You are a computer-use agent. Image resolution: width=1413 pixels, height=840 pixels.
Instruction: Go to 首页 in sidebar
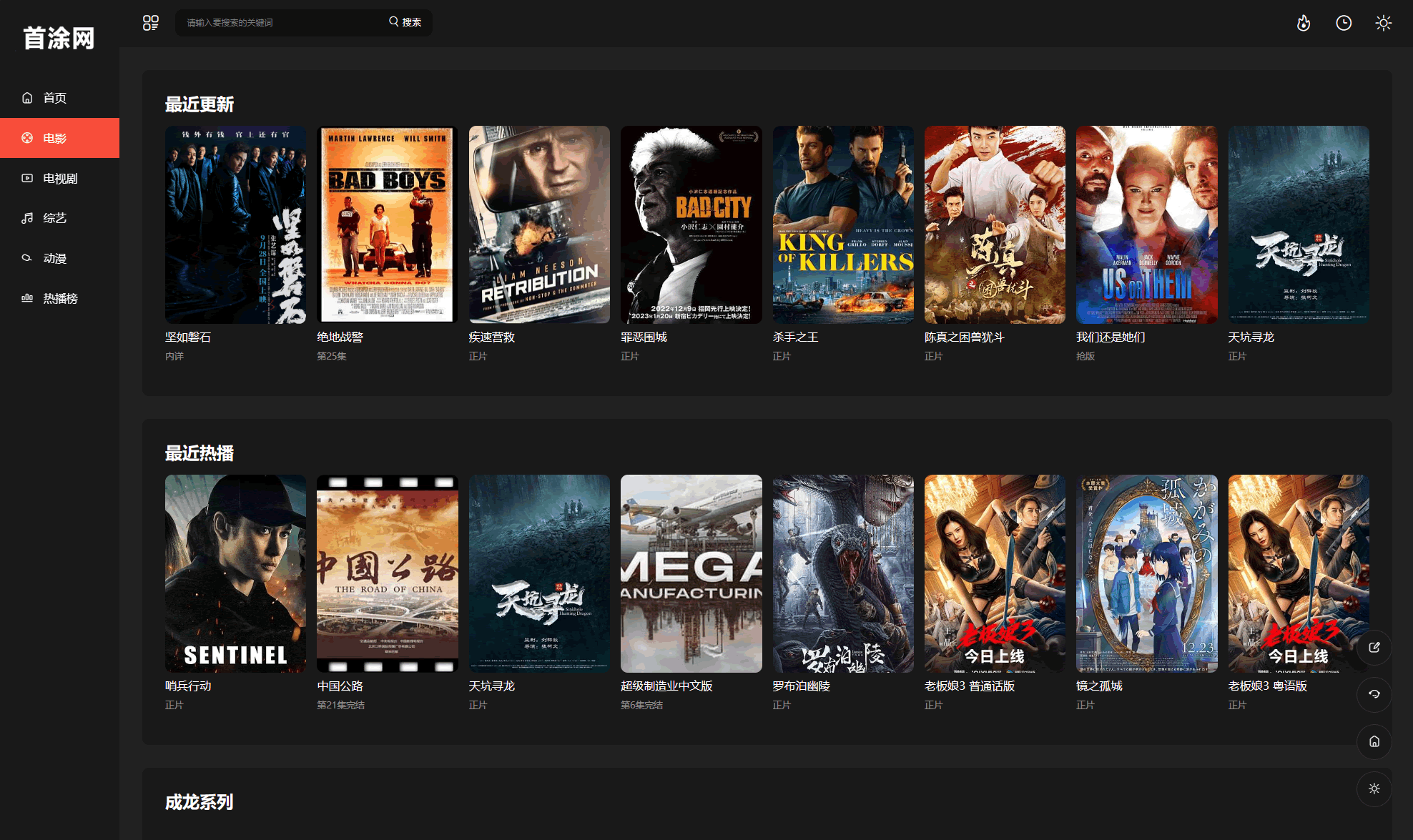click(x=55, y=98)
